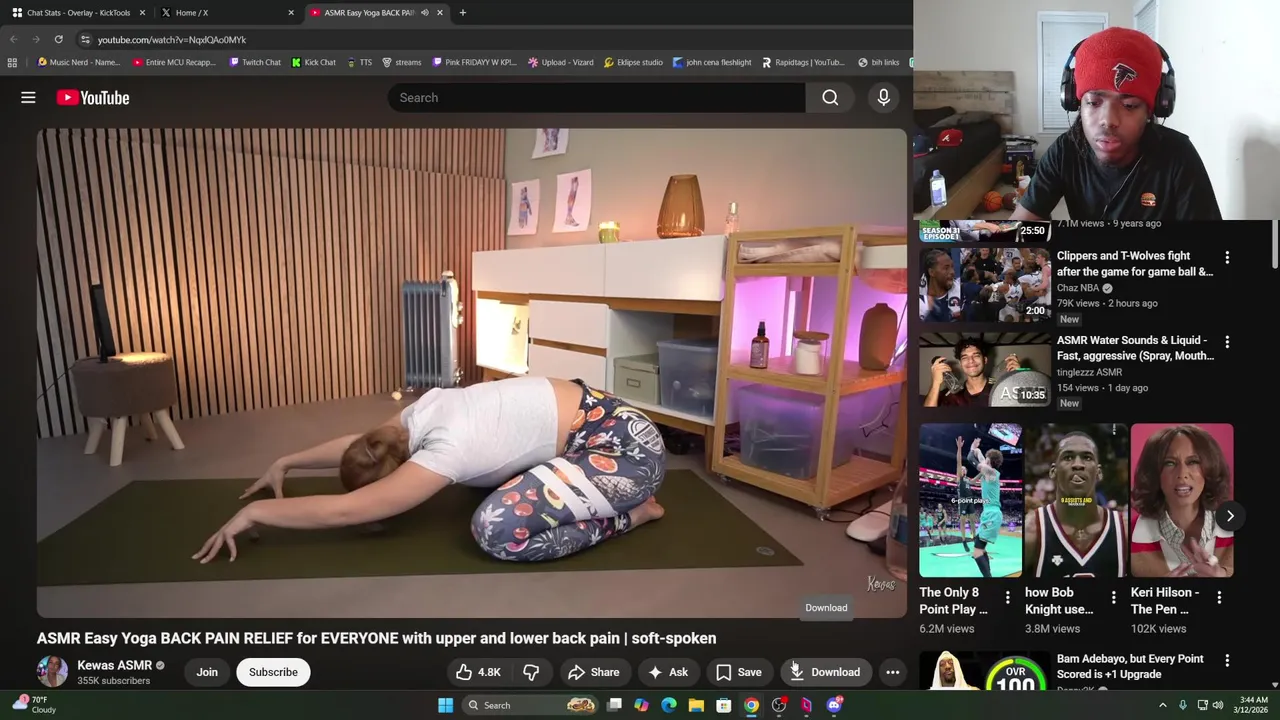Mute the ASMR Easy Yoga tab audio

[x=425, y=12]
